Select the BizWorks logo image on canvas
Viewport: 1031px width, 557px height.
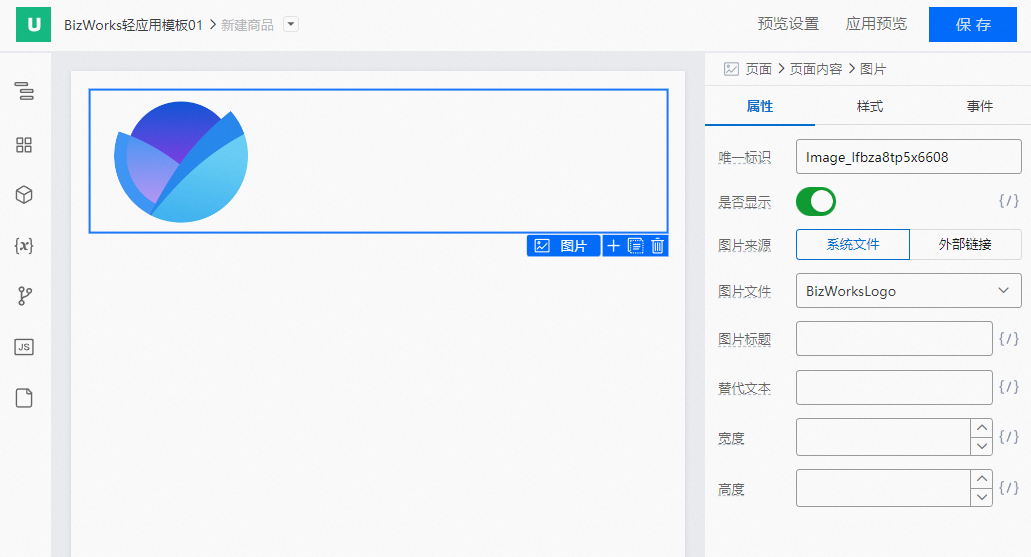tap(181, 161)
